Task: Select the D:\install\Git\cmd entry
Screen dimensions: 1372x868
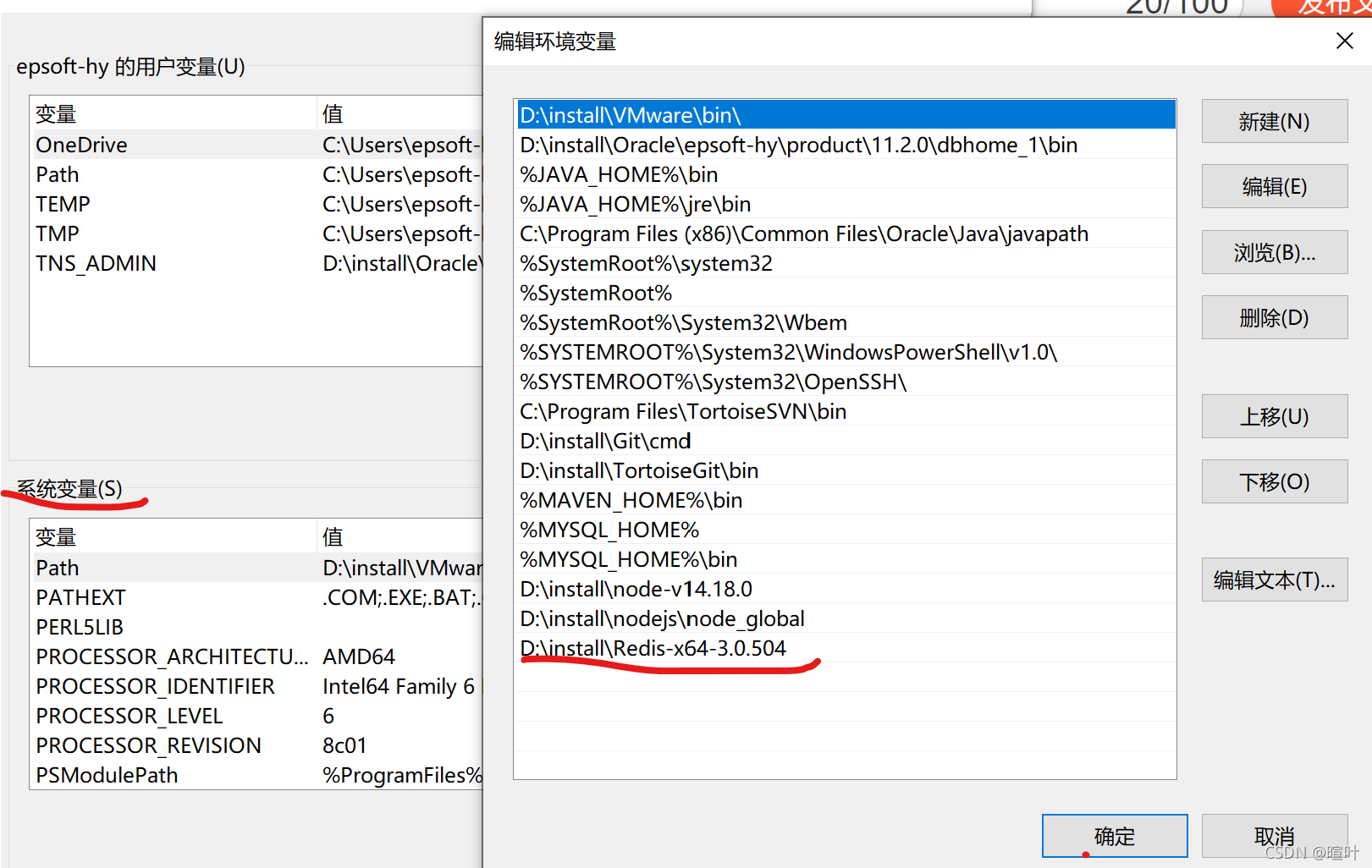Action: pos(846,441)
